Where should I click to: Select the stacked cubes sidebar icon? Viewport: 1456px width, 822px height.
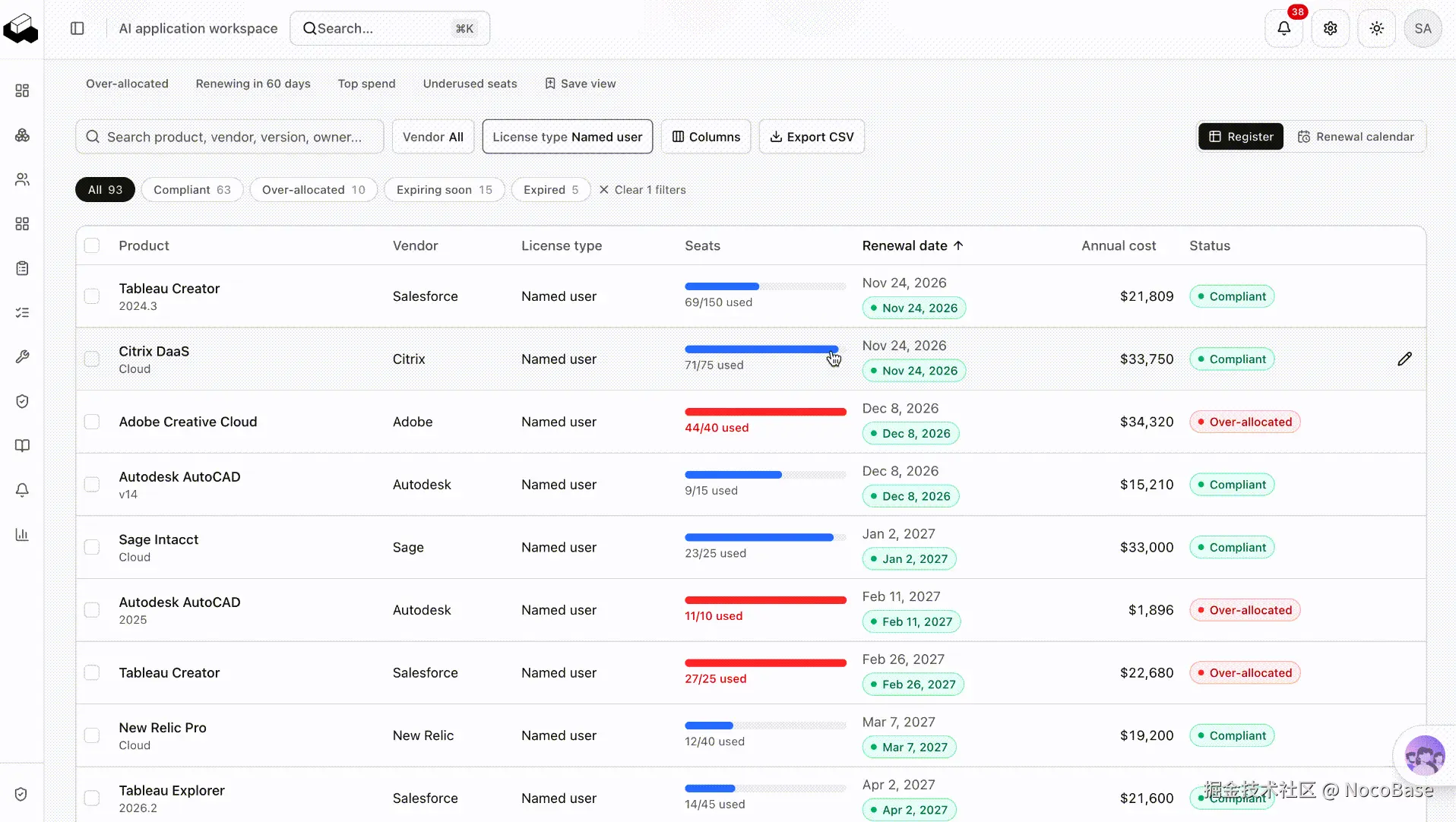(22, 135)
